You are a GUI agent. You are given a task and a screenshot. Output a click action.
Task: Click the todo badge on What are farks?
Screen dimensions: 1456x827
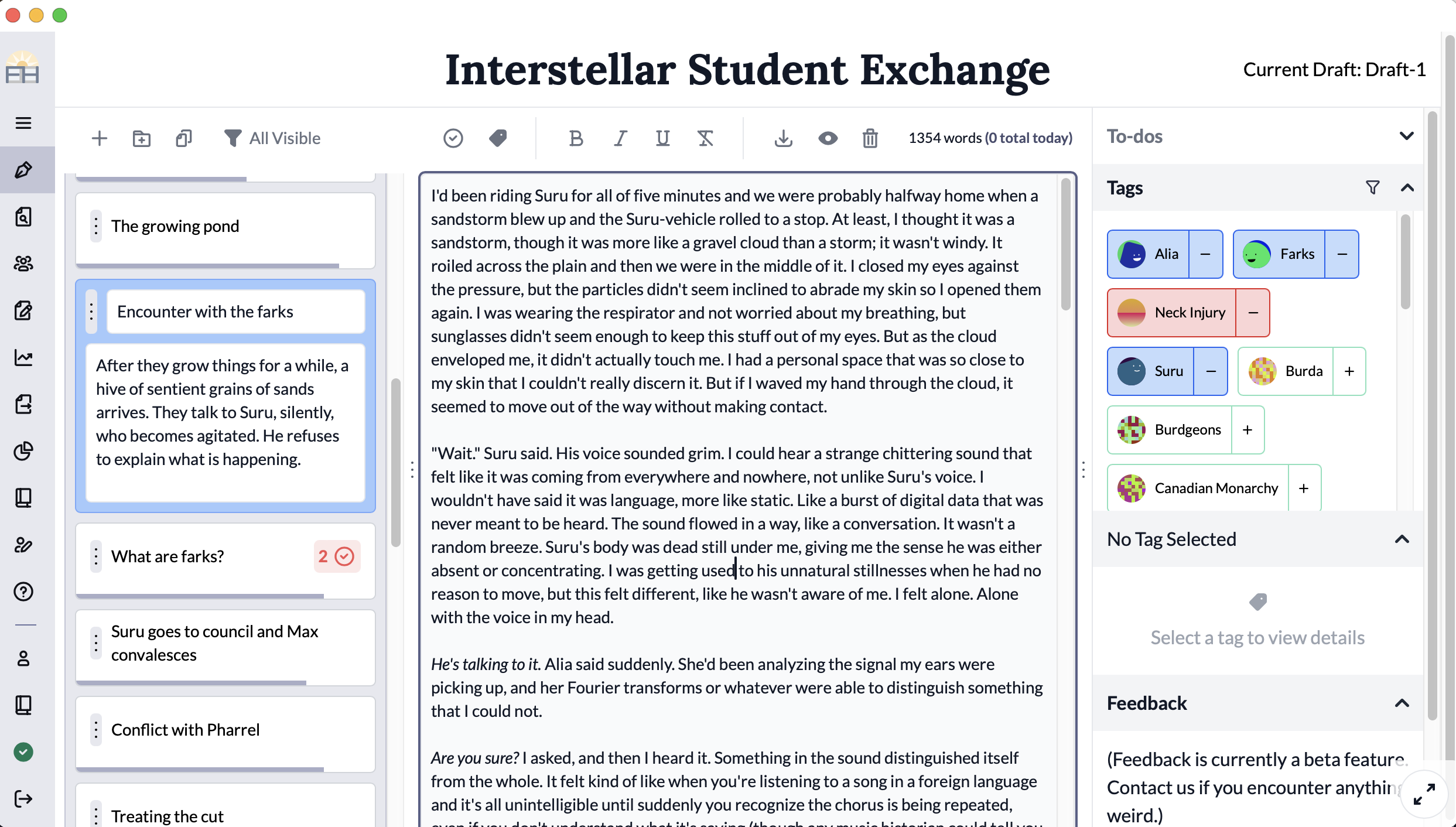coord(337,556)
